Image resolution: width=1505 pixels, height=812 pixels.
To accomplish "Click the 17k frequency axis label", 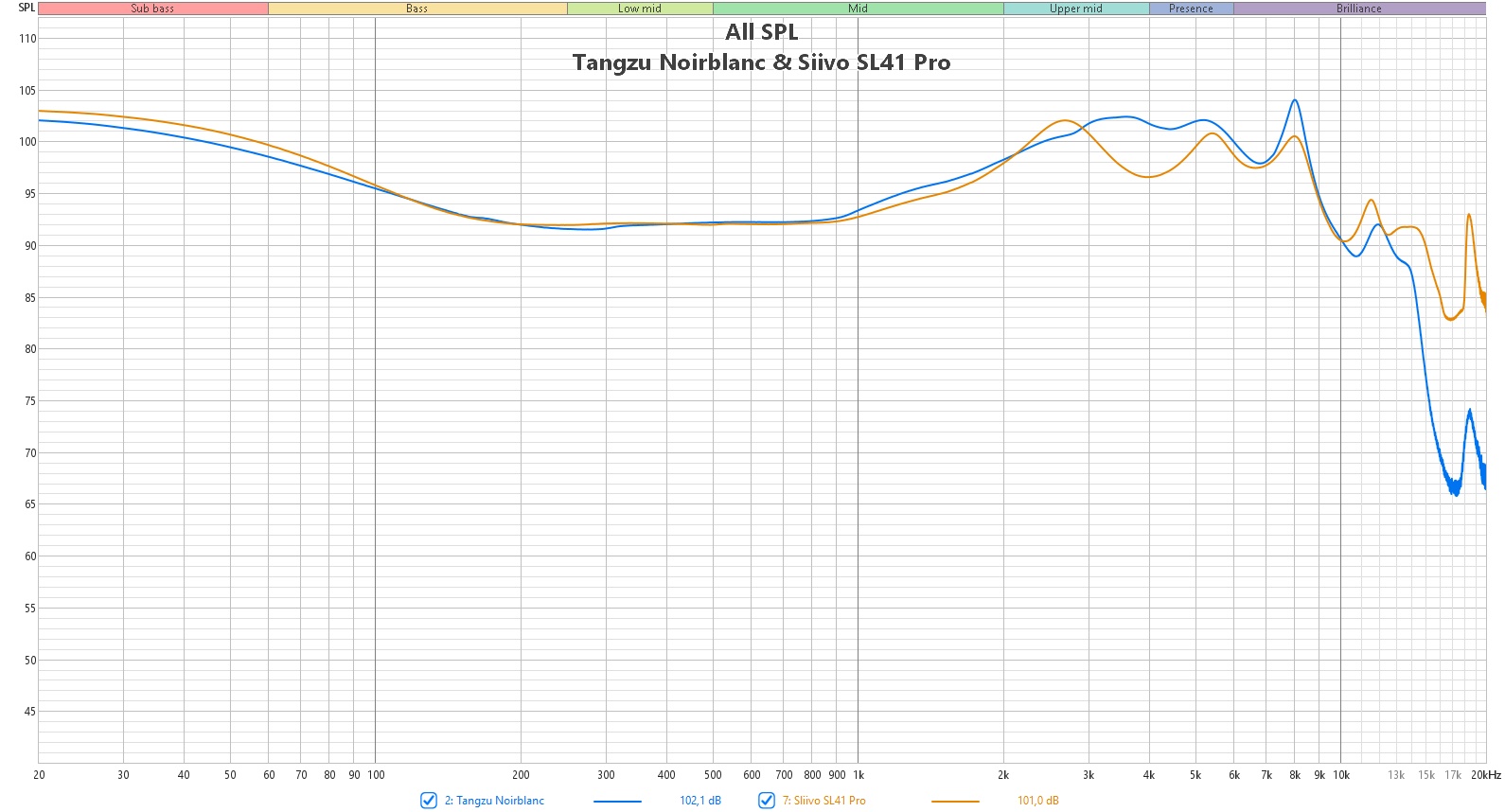I will click(1453, 775).
